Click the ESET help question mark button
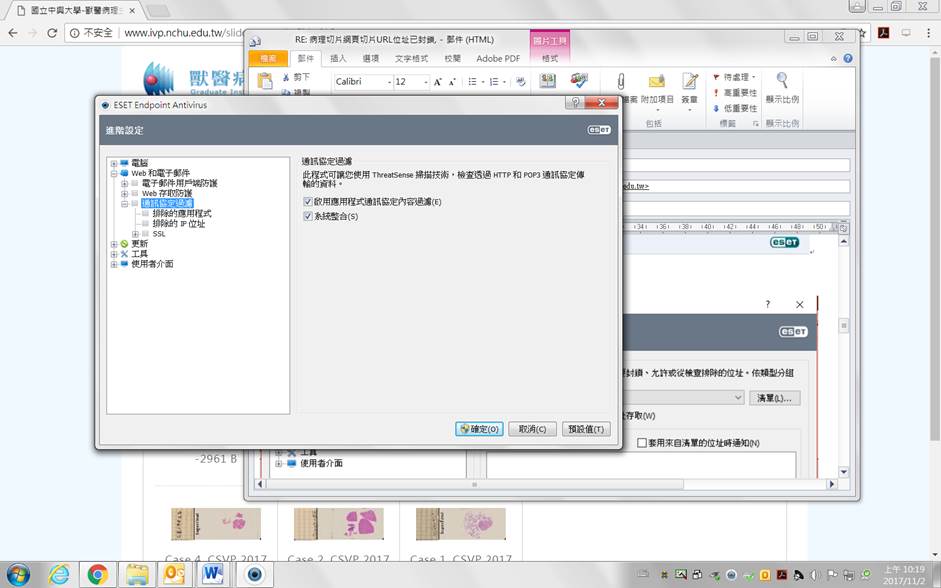The image size is (941, 588). (x=574, y=104)
